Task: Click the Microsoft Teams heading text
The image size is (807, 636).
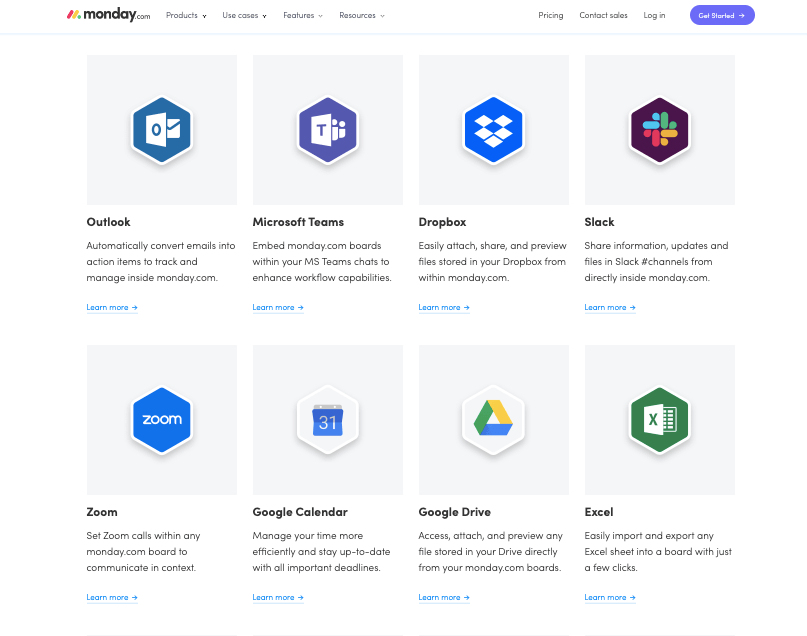Action: [298, 222]
